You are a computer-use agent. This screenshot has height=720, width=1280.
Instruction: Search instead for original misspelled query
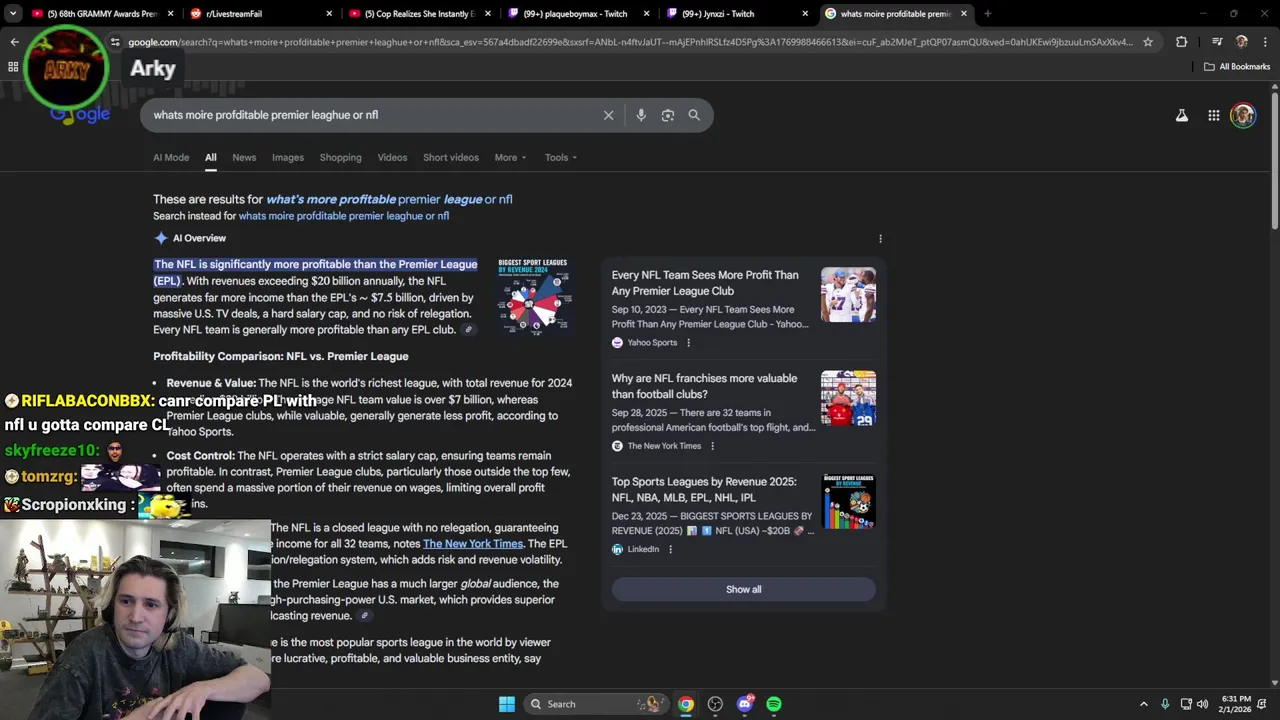point(343,216)
